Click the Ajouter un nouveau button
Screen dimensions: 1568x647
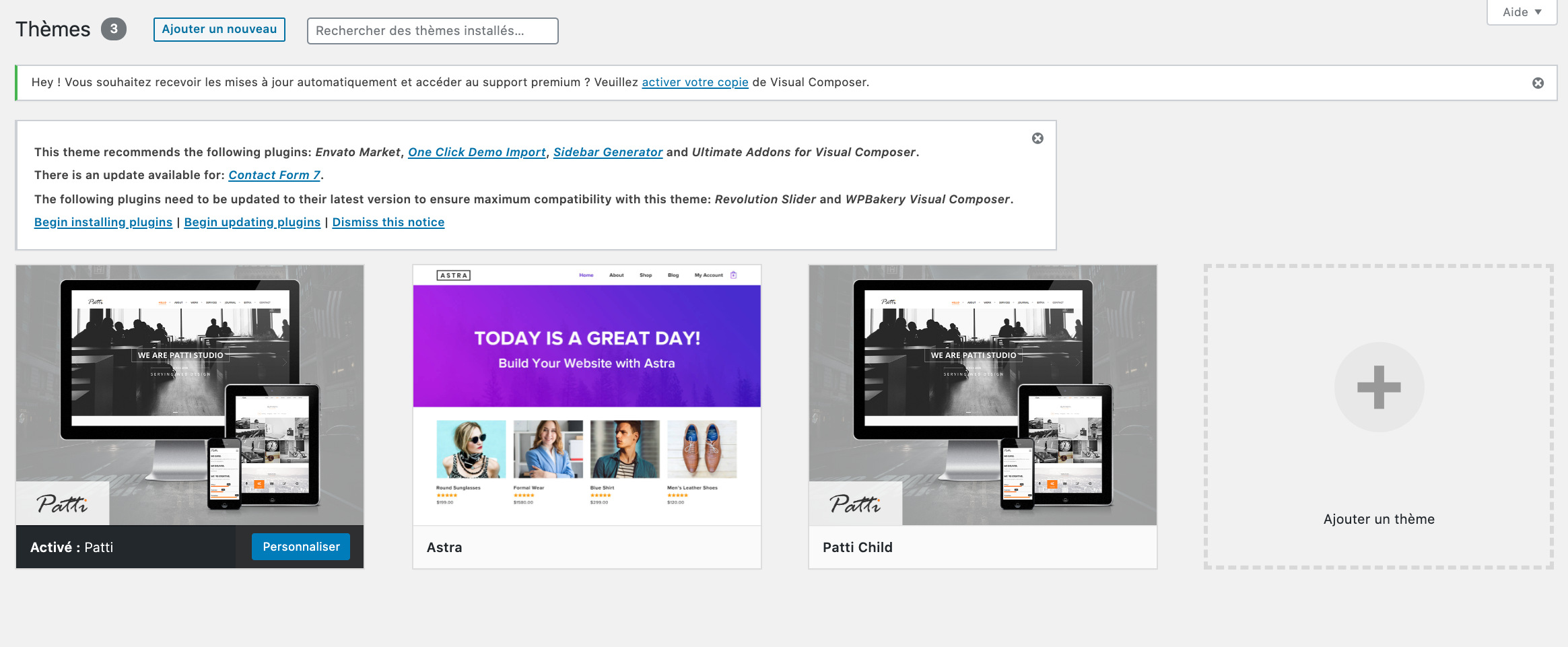point(219,30)
